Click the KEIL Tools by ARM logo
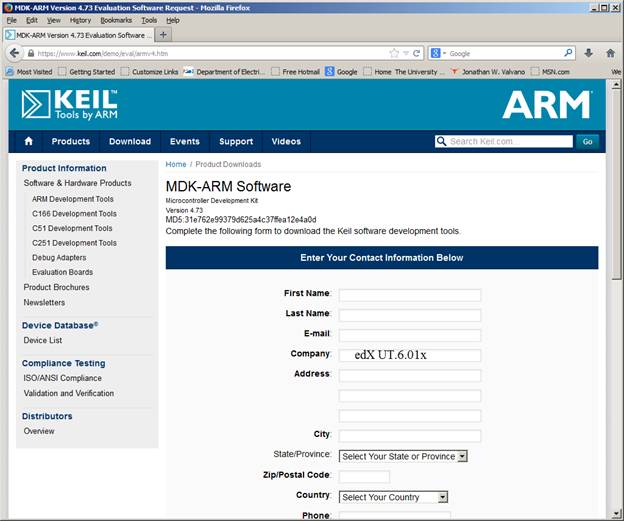 click(x=70, y=104)
